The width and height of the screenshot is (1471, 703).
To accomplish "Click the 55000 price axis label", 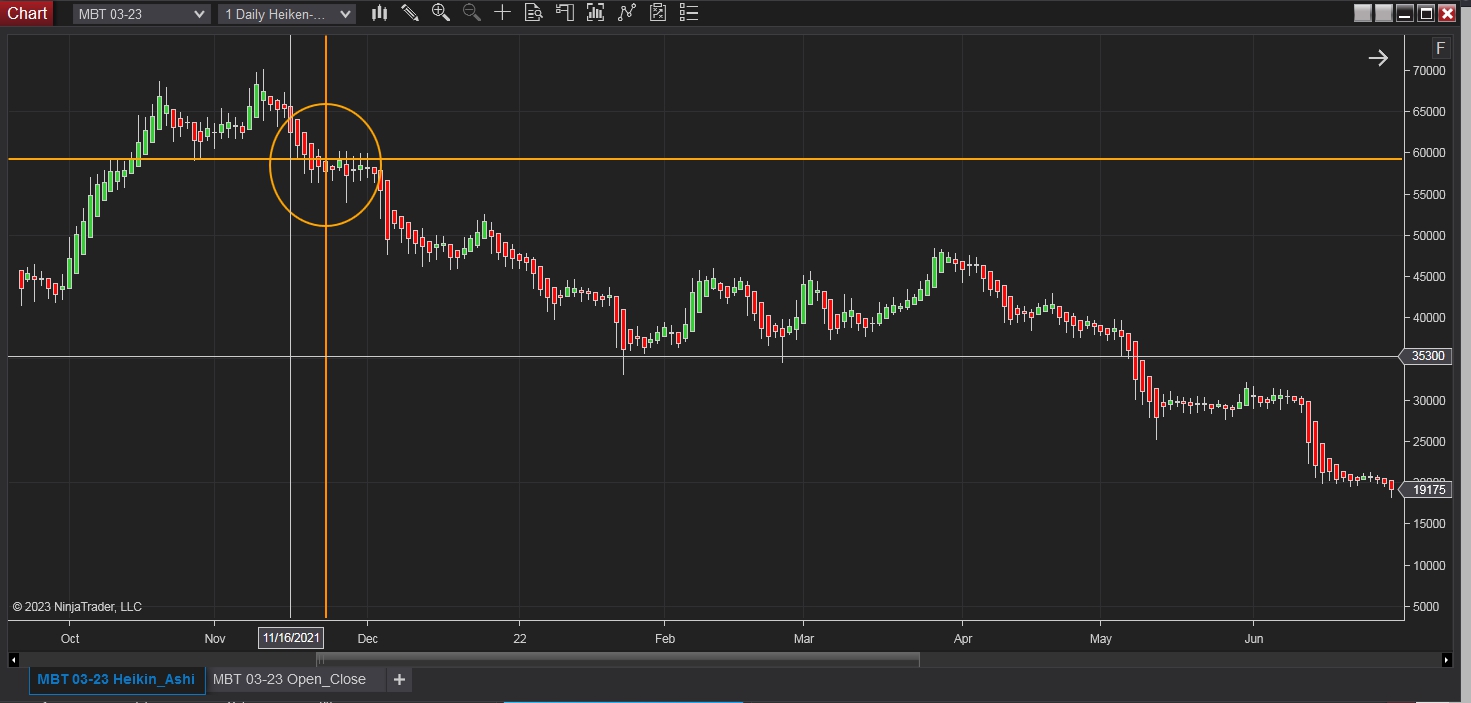I will [1429, 194].
